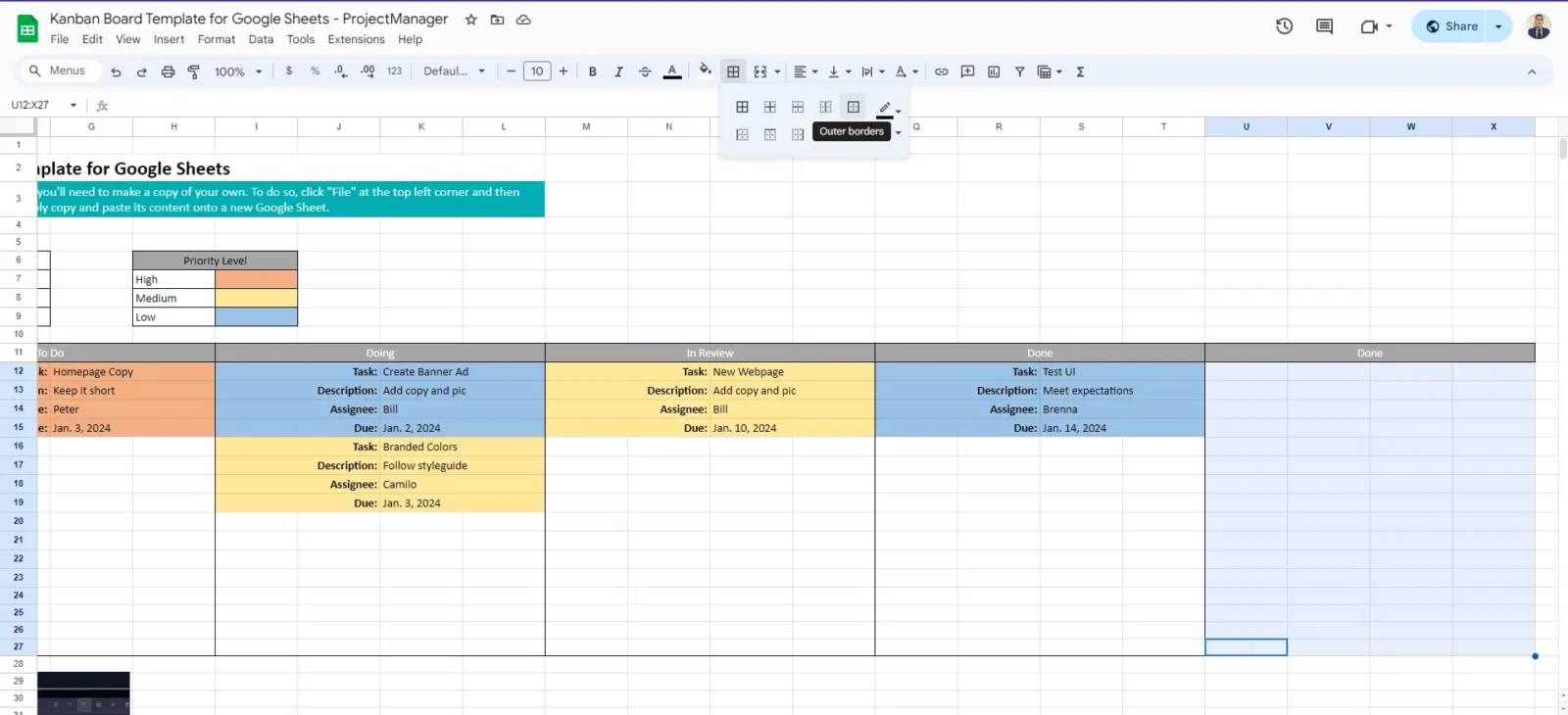
Task: Decrease font size with minus button
Action: pos(511,71)
